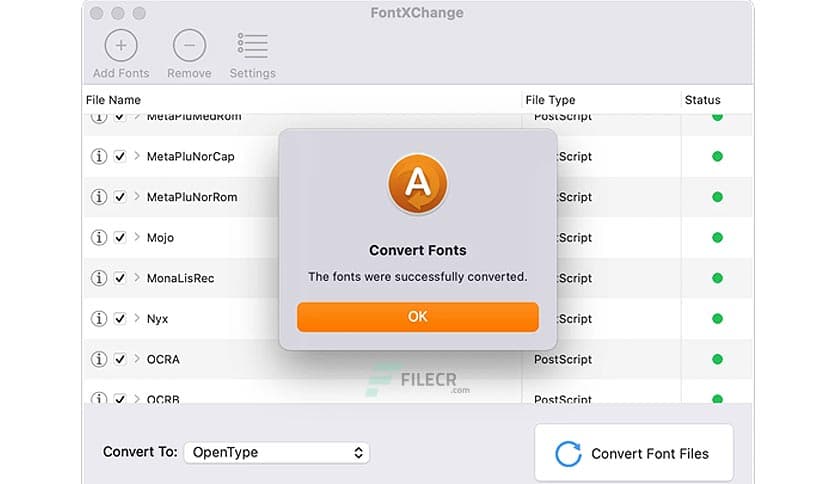The image size is (836, 484).
Task: Click the Convert Font Files button
Action: 634,454
